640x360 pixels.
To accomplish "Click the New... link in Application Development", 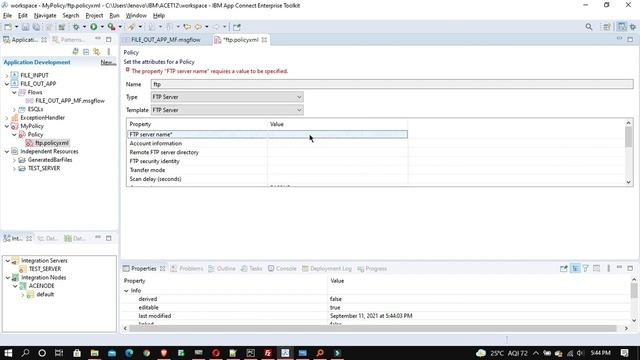I will pyautogui.click(x=108, y=62).
